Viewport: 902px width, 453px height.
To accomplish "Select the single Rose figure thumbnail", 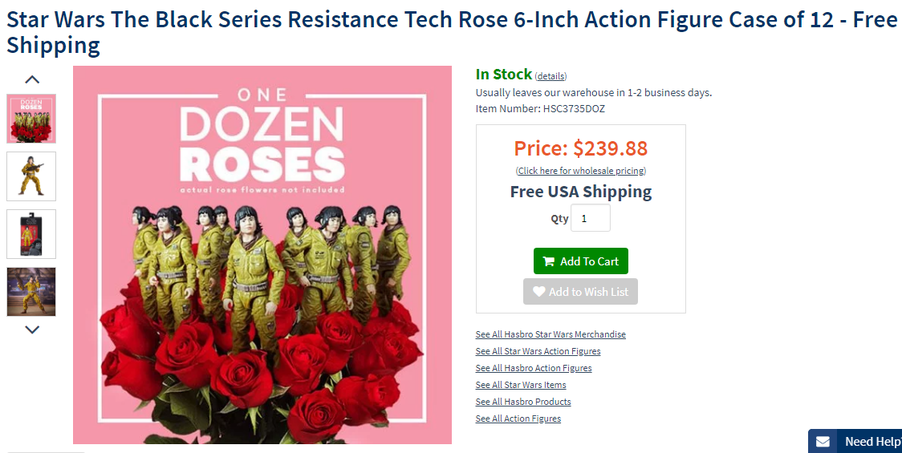I will [32, 176].
